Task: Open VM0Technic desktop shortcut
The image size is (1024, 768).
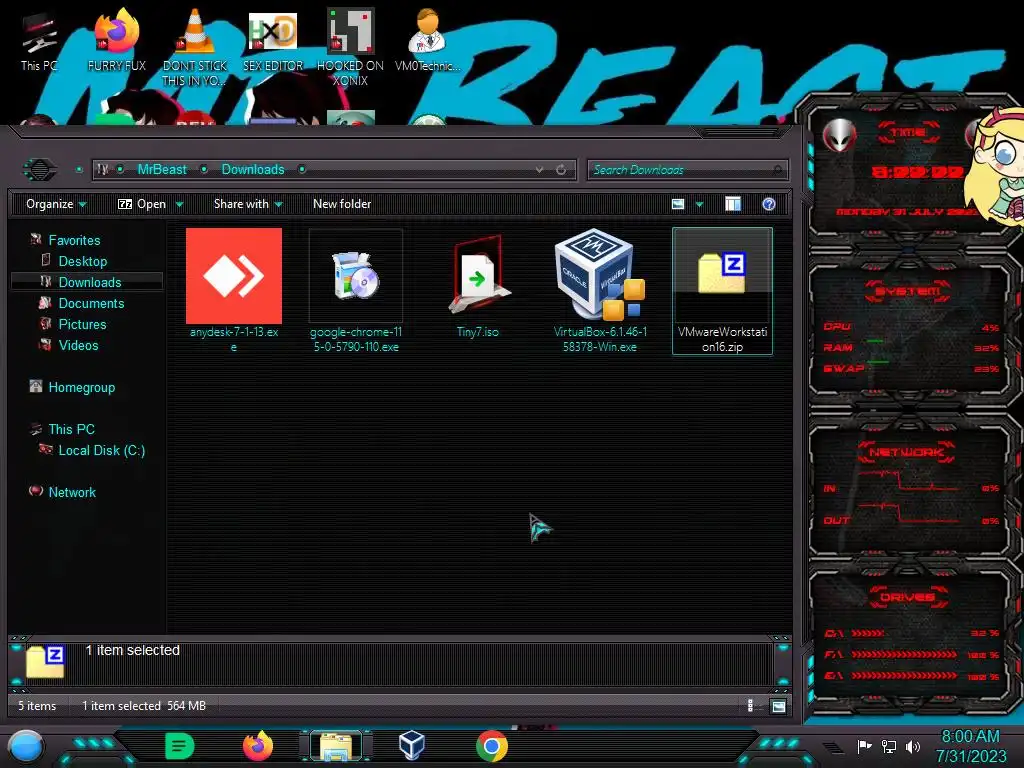Action: click(427, 39)
